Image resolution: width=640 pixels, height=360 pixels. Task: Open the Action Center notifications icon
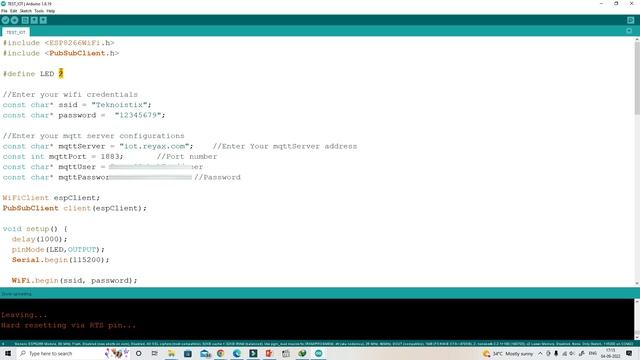(x=629, y=353)
